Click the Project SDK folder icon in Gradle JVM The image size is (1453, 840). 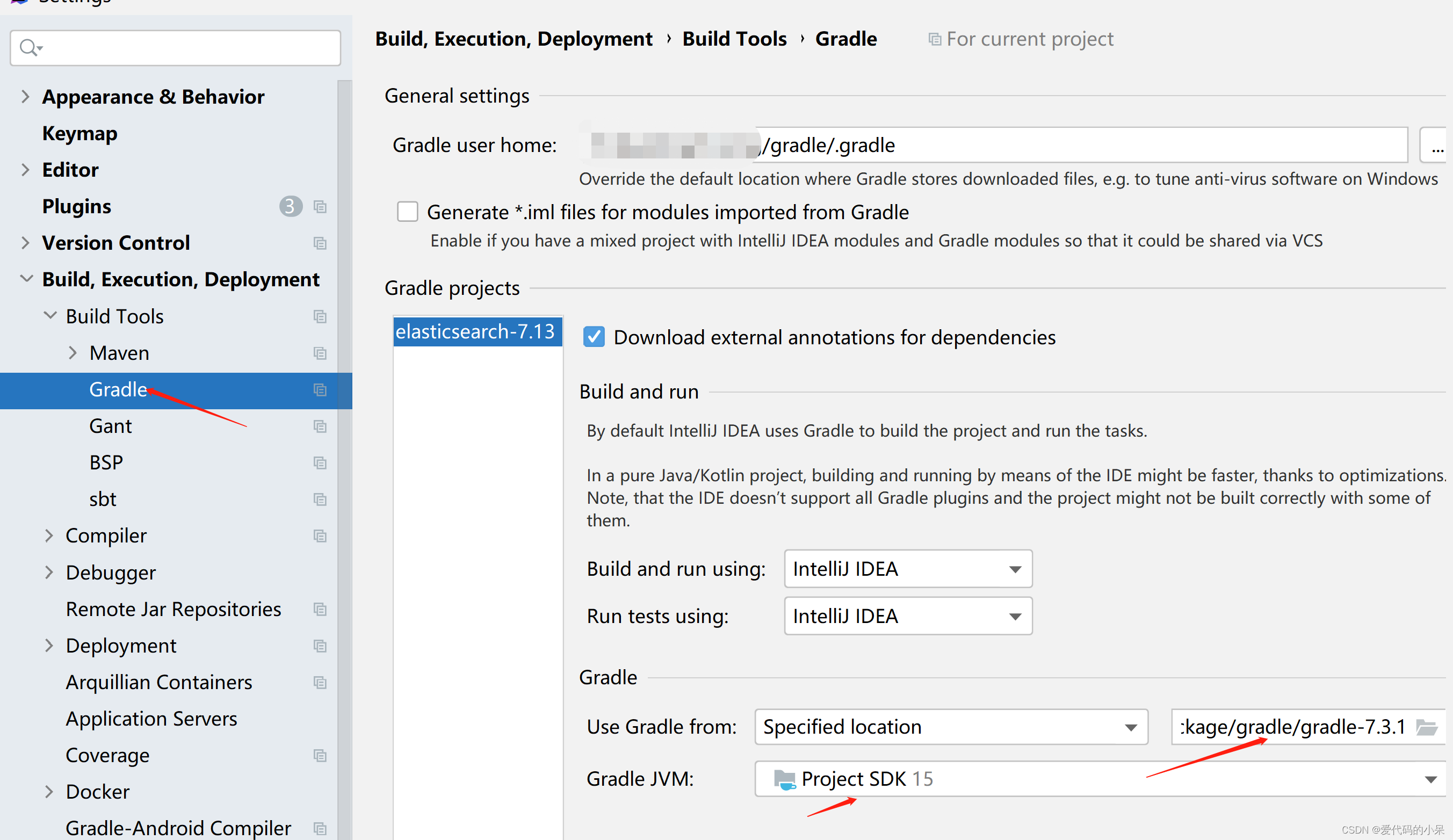click(x=784, y=779)
